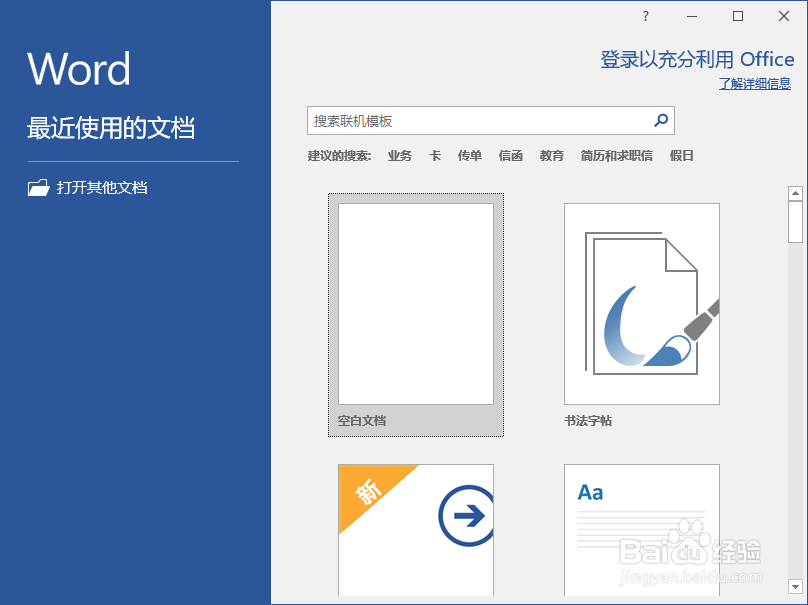Maximize the Word window

click(x=738, y=16)
